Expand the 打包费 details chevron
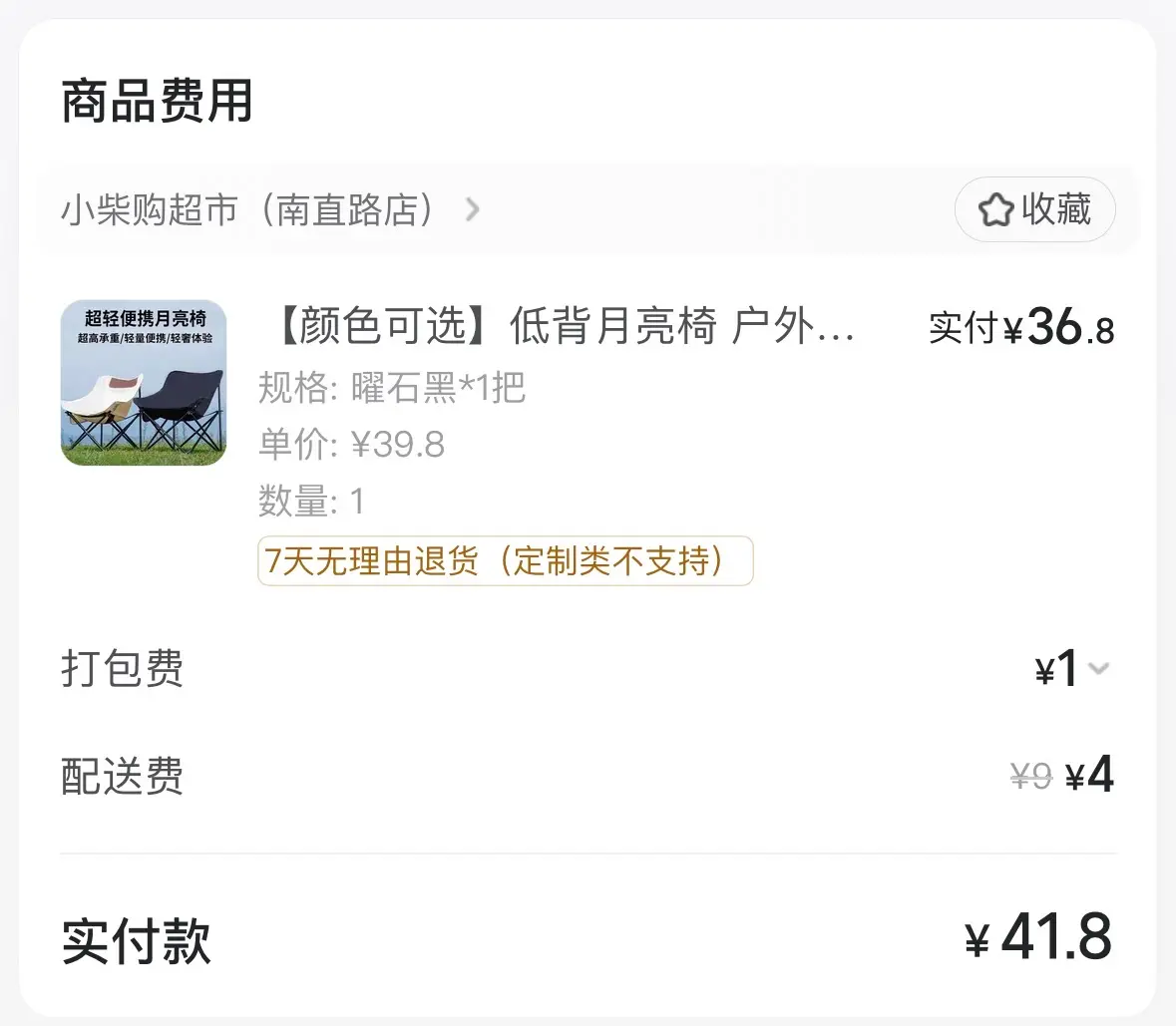Viewport: 1176px width, 1026px height. coord(1099,668)
